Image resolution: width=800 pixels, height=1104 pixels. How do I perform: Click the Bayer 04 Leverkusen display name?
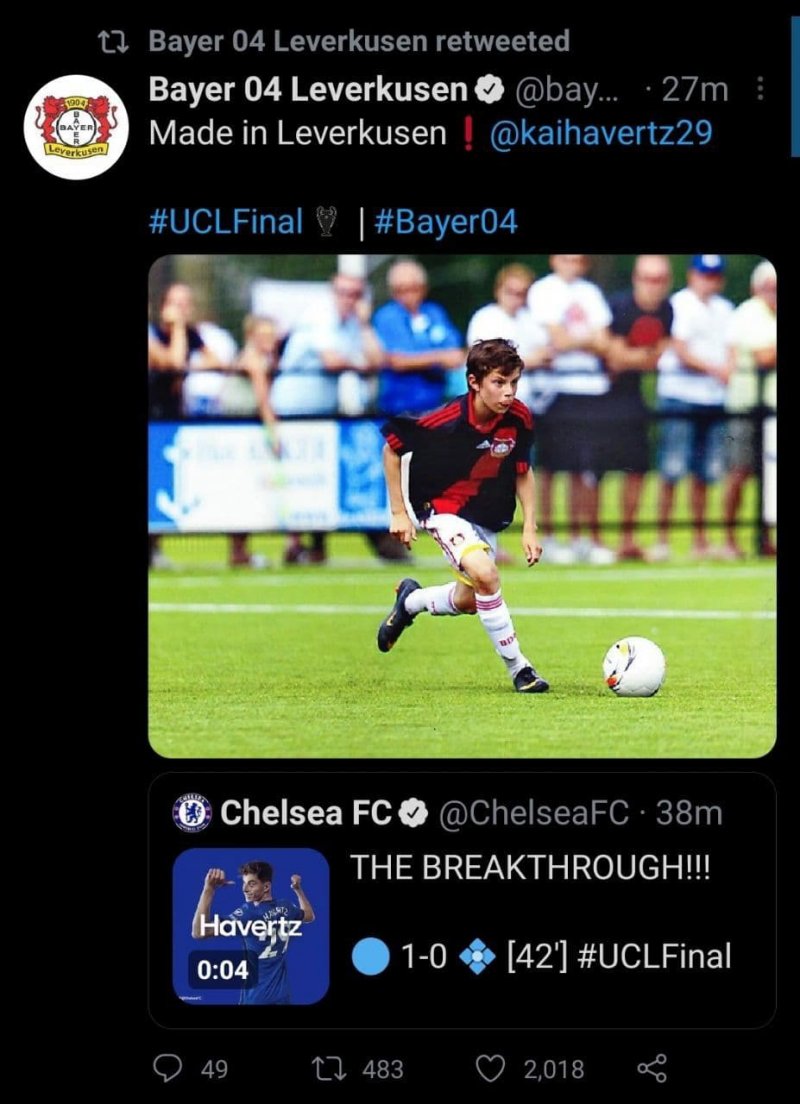click(x=308, y=90)
